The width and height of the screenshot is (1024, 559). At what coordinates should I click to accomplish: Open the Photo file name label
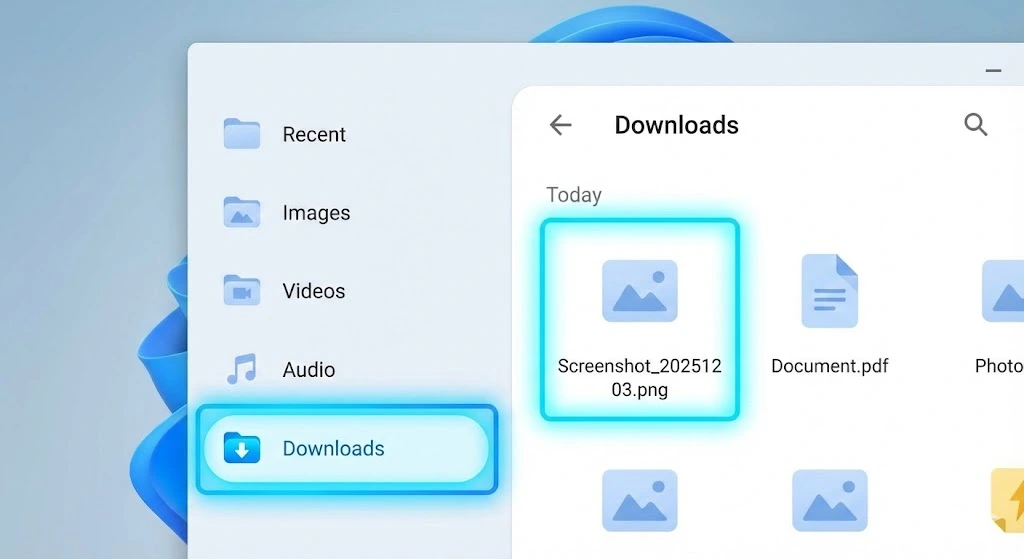click(999, 366)
